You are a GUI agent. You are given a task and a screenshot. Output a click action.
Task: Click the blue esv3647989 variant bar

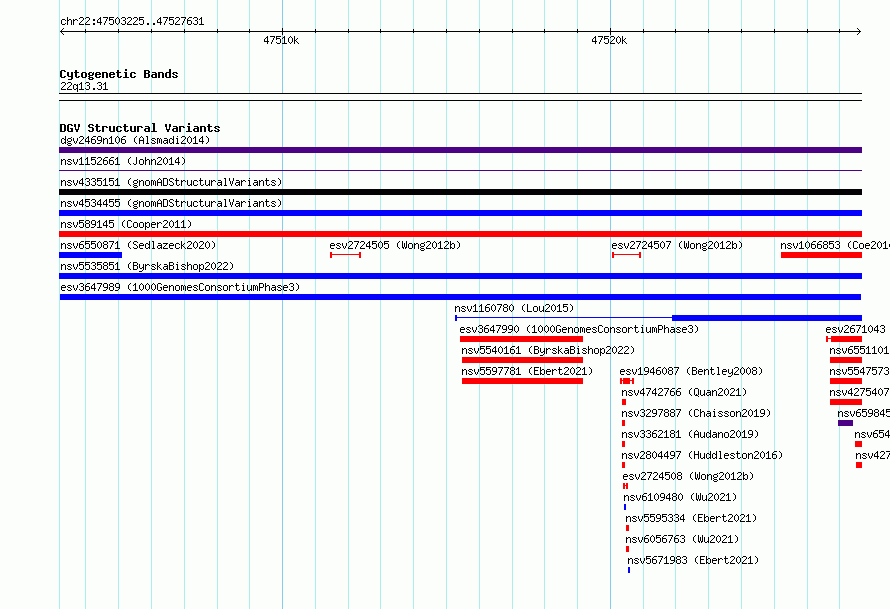point(460,297)
